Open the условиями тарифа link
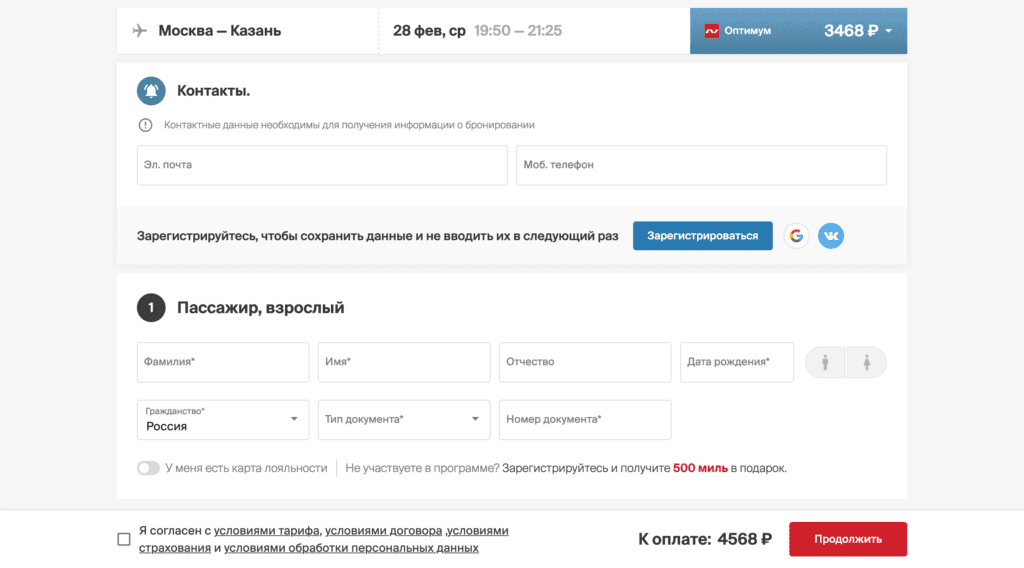Screen dimensions: 1024x568 click(266, 531)
